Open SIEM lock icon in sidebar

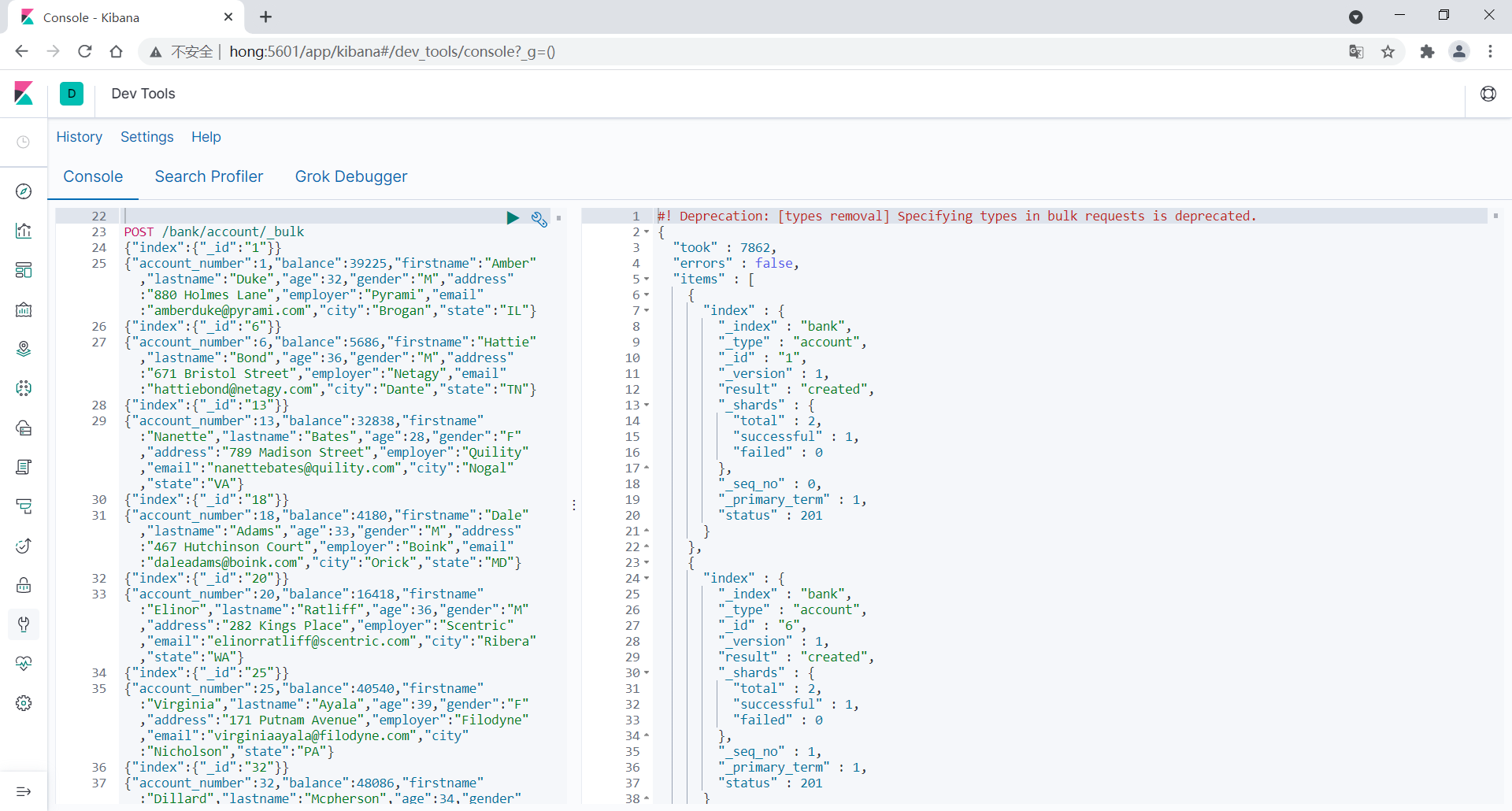point(24,585)
